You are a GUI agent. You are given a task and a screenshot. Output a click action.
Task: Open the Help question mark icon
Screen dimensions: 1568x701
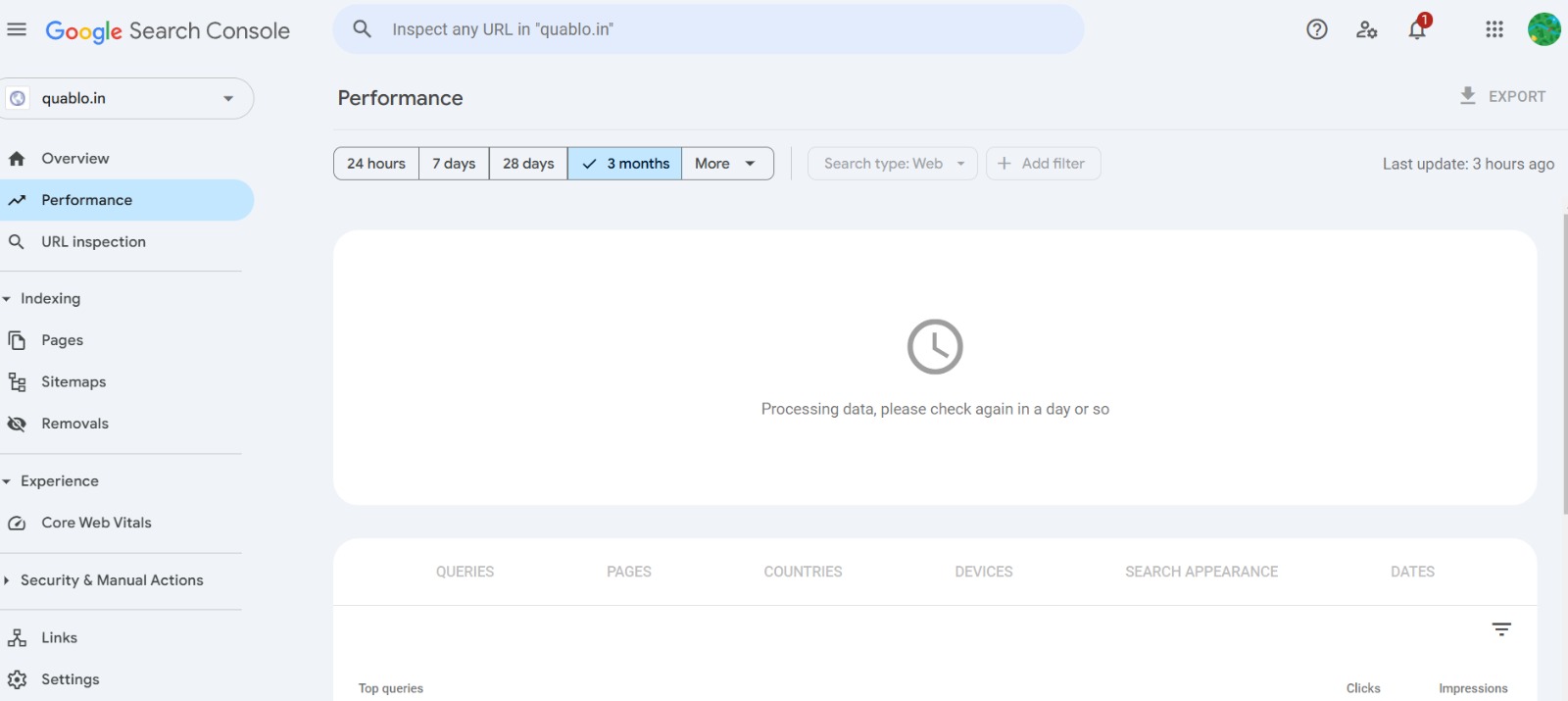point(1317,29)
